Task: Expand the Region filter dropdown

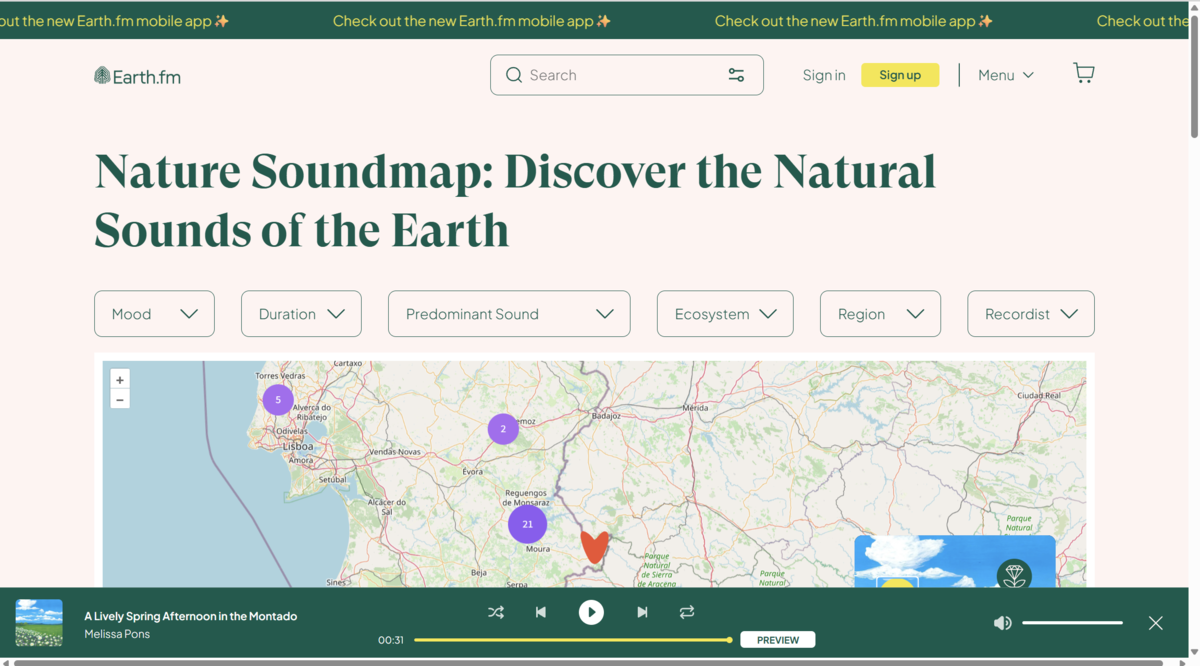Action: tap(880, 314)
